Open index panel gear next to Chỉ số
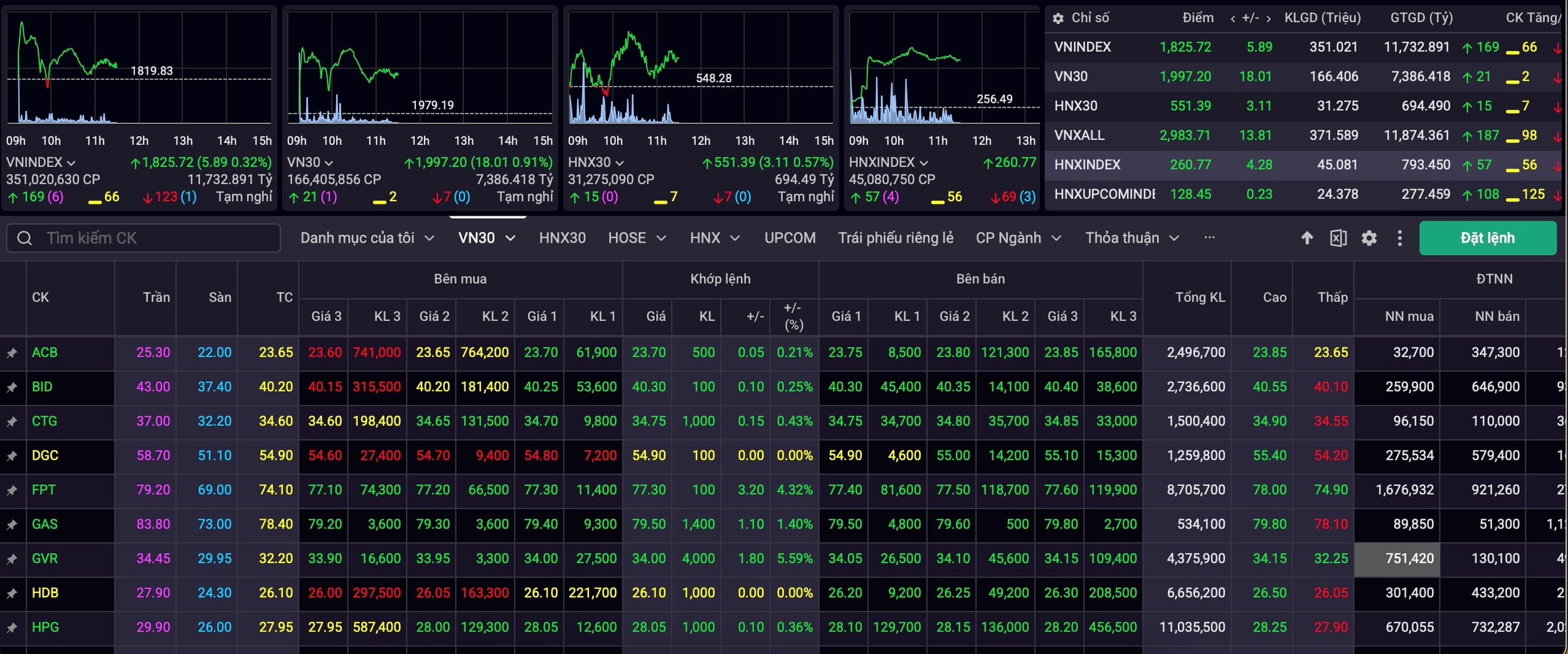 pyautogui.click(x=1058, y=18)
